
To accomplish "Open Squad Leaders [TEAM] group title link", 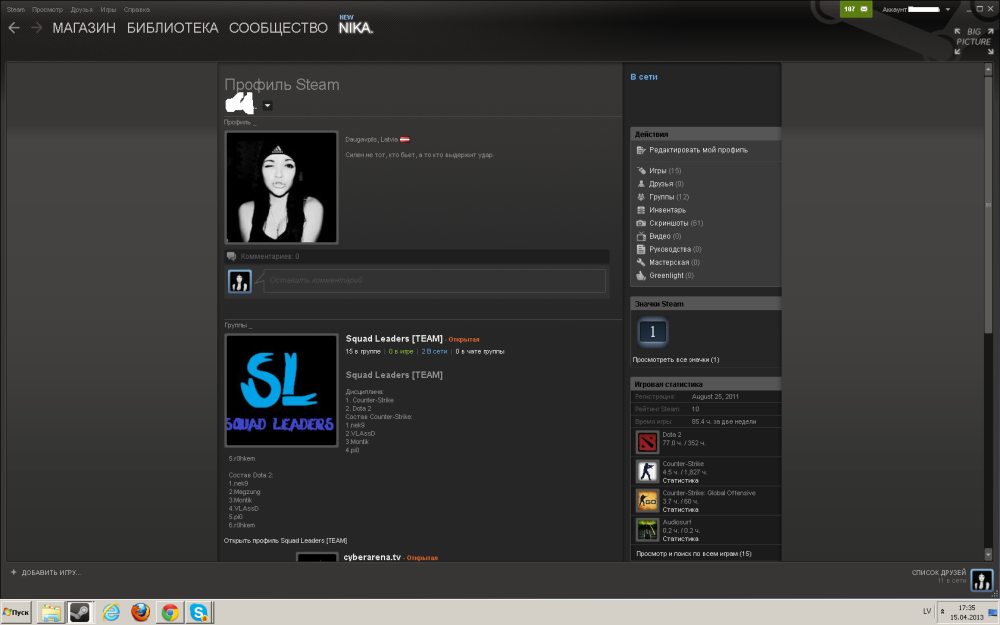I will click(394, 339).
